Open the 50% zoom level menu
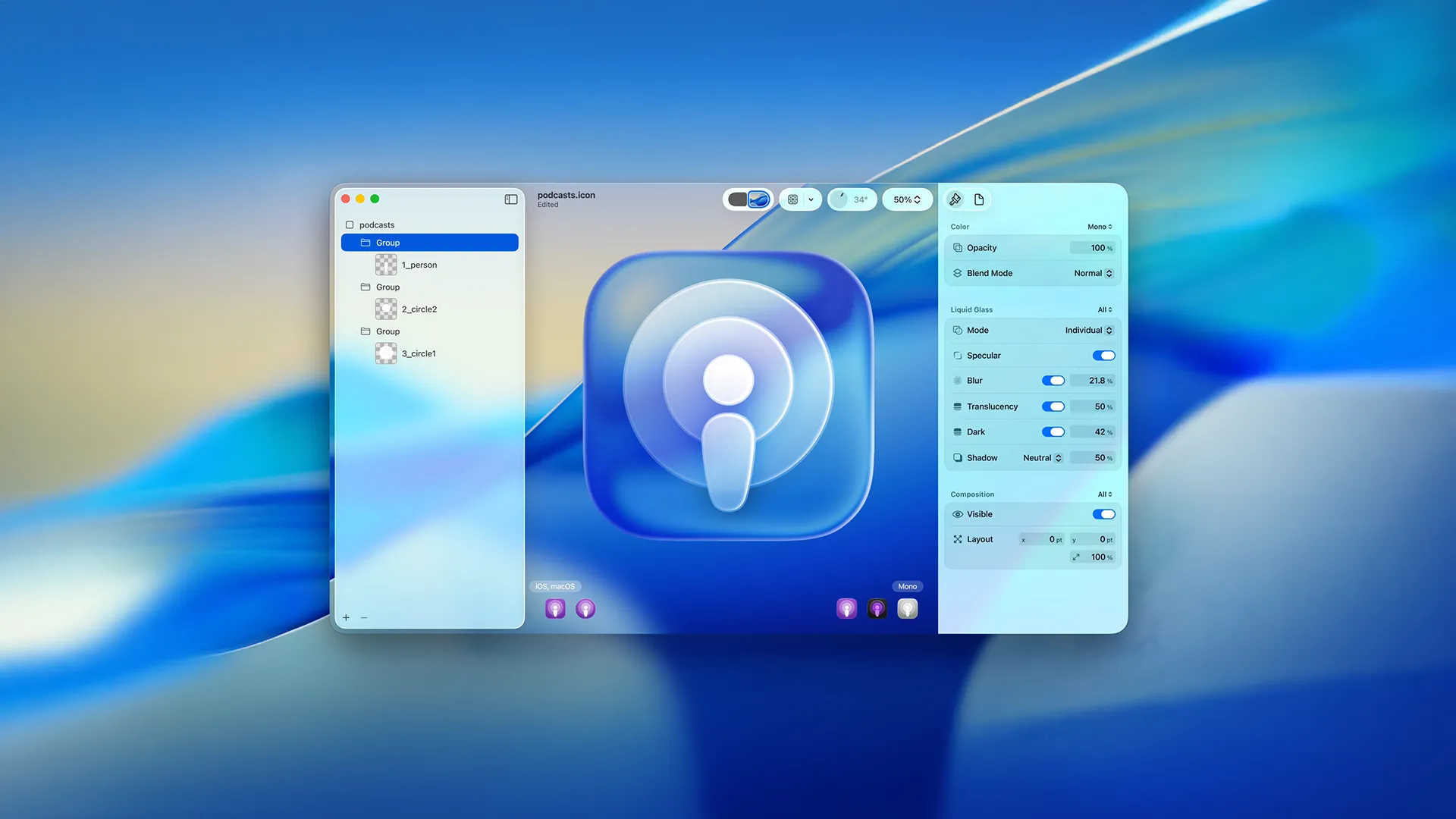Screen dimensions: 1456x819 [x=907, y=199]
